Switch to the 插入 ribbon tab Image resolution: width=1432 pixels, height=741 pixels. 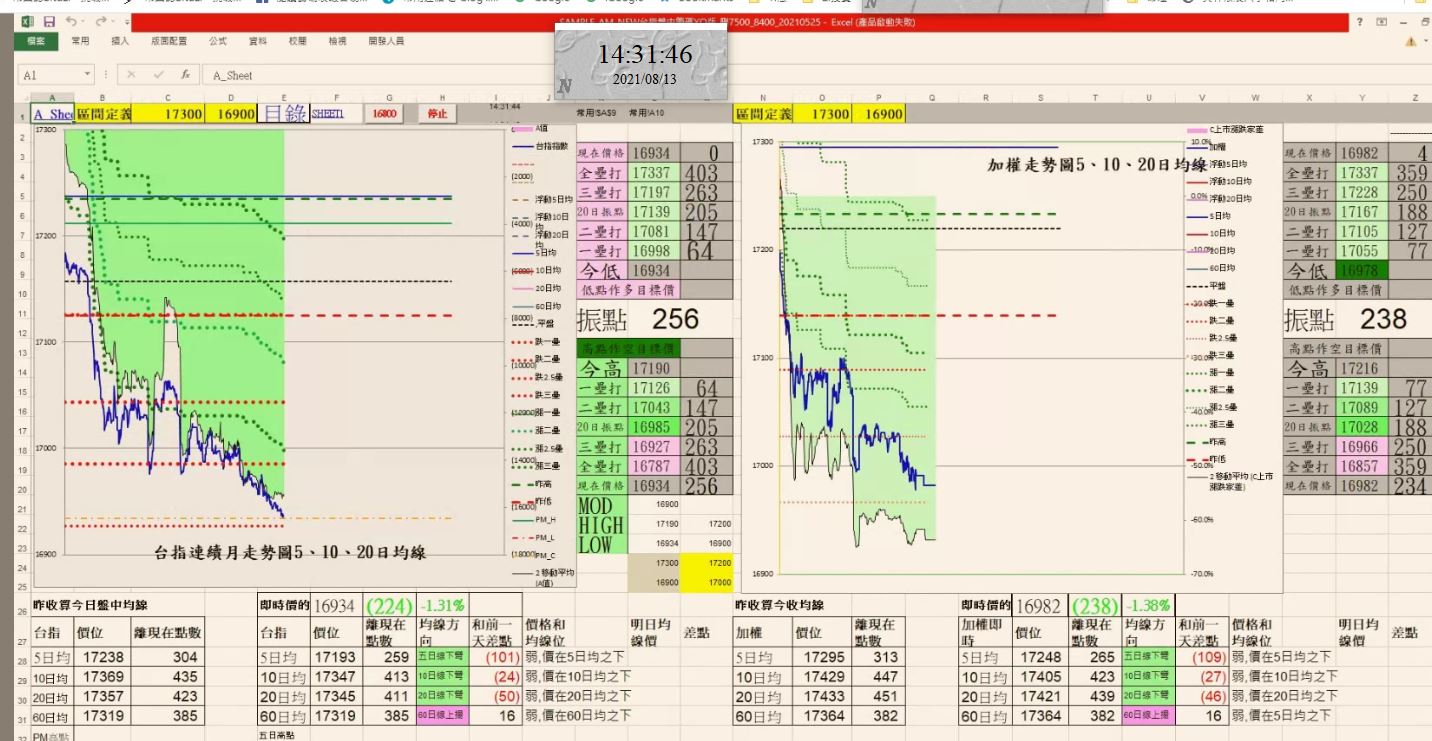point(120,41)
